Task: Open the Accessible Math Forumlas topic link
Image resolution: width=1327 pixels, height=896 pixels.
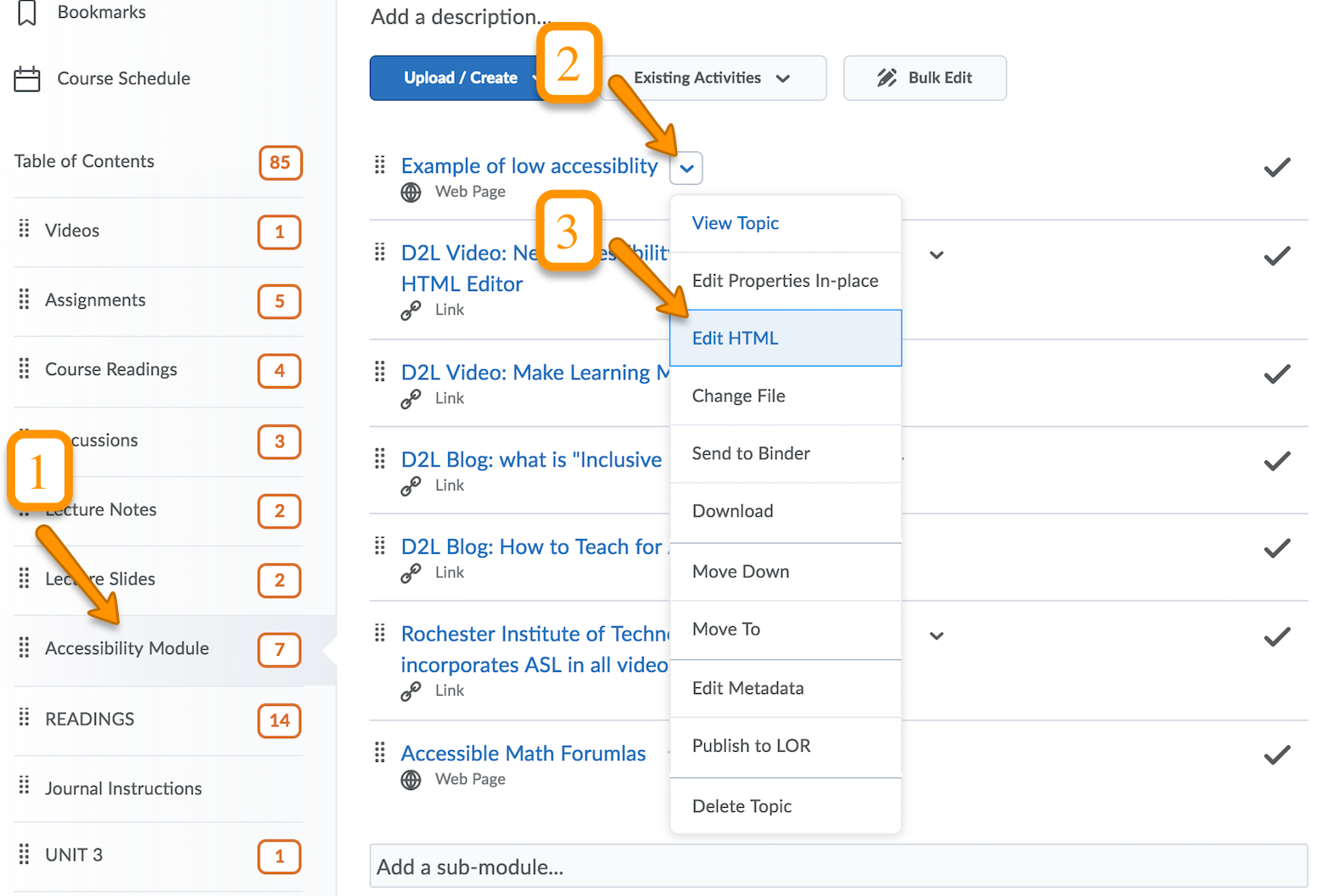Action: [523, 753]
